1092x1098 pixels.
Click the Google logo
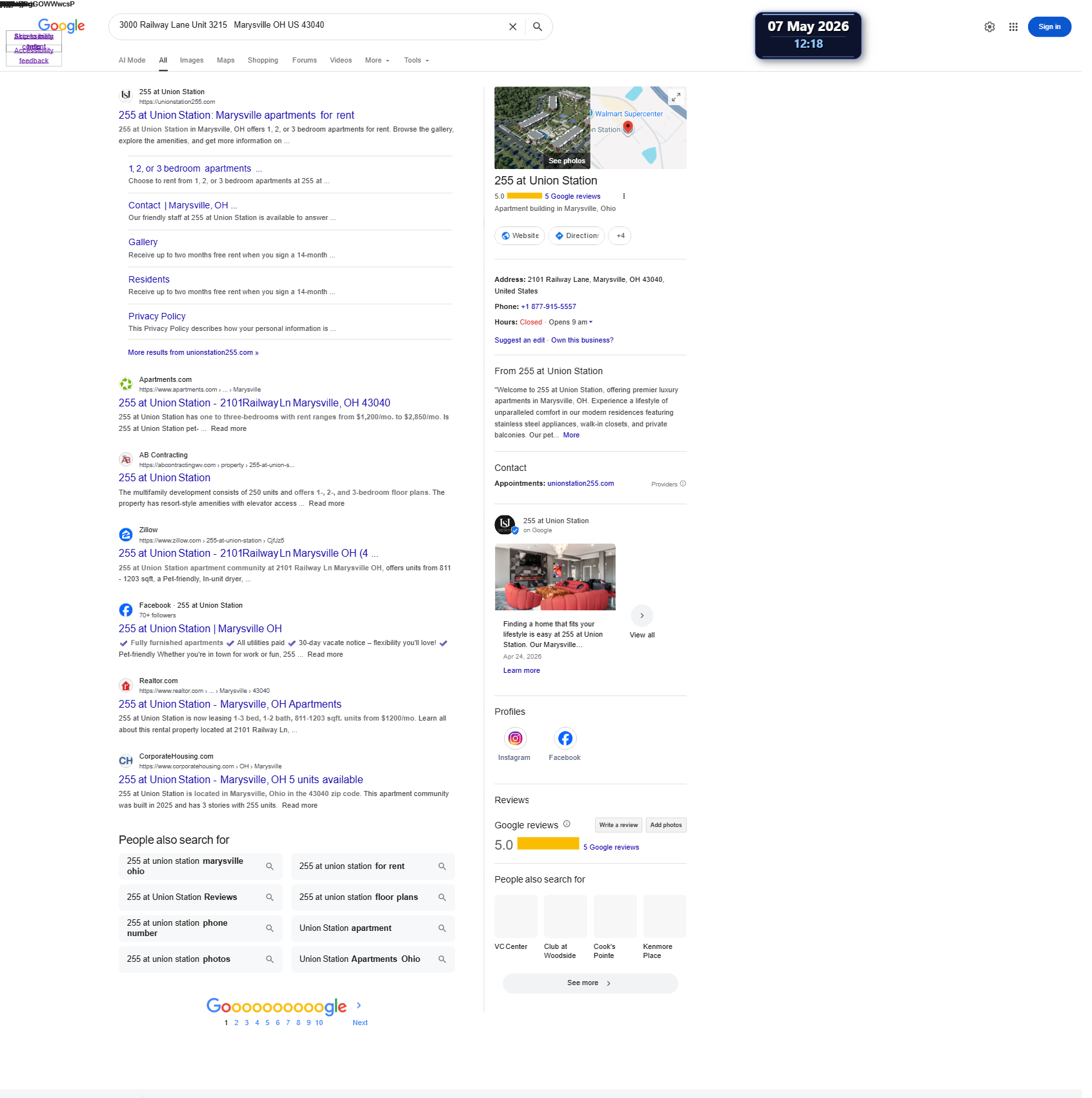[x=61, y=26]
